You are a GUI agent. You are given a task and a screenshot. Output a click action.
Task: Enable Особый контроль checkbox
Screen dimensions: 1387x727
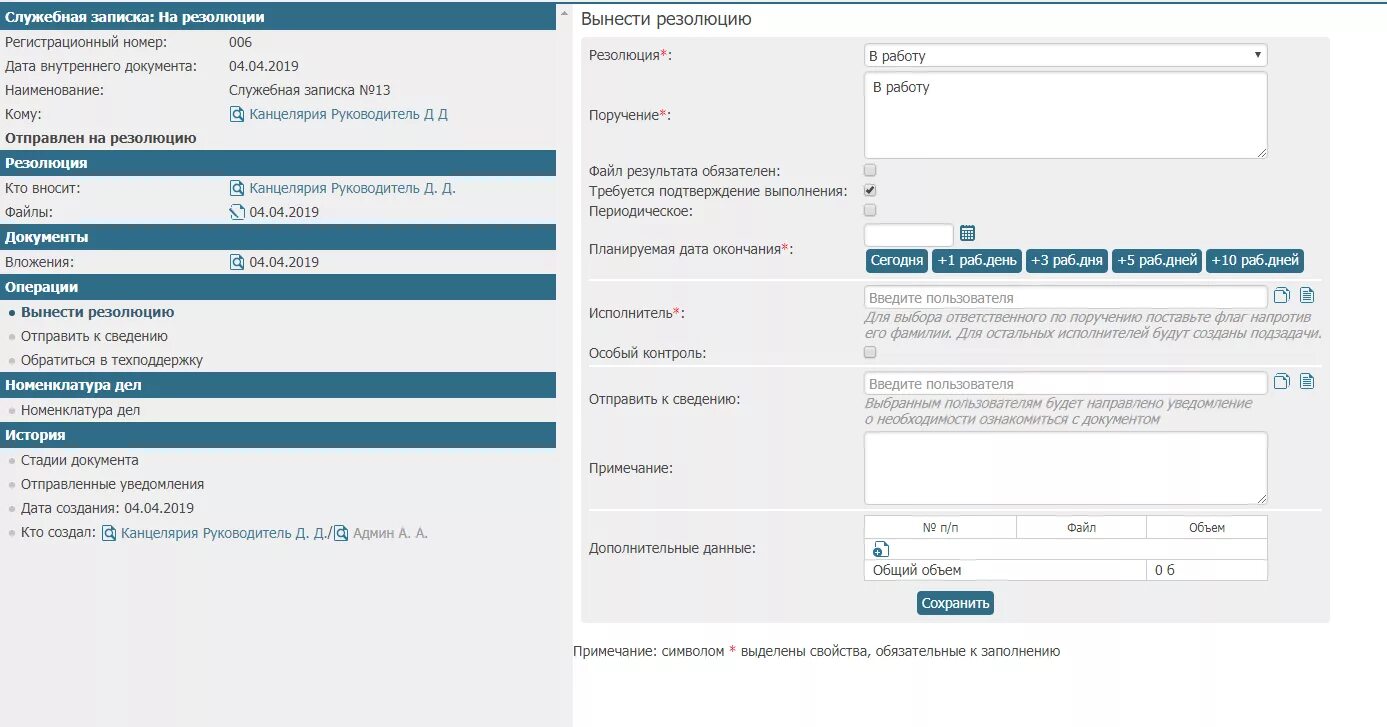[870, 353]
